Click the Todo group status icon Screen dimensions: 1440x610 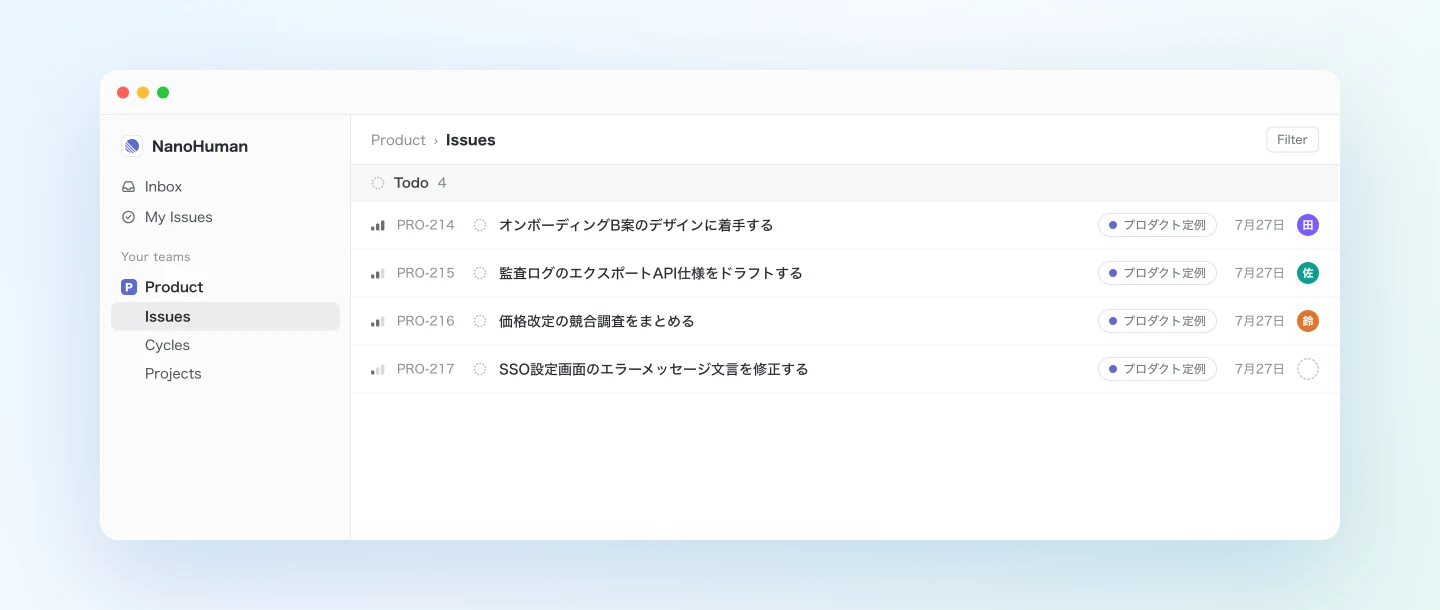378,183
